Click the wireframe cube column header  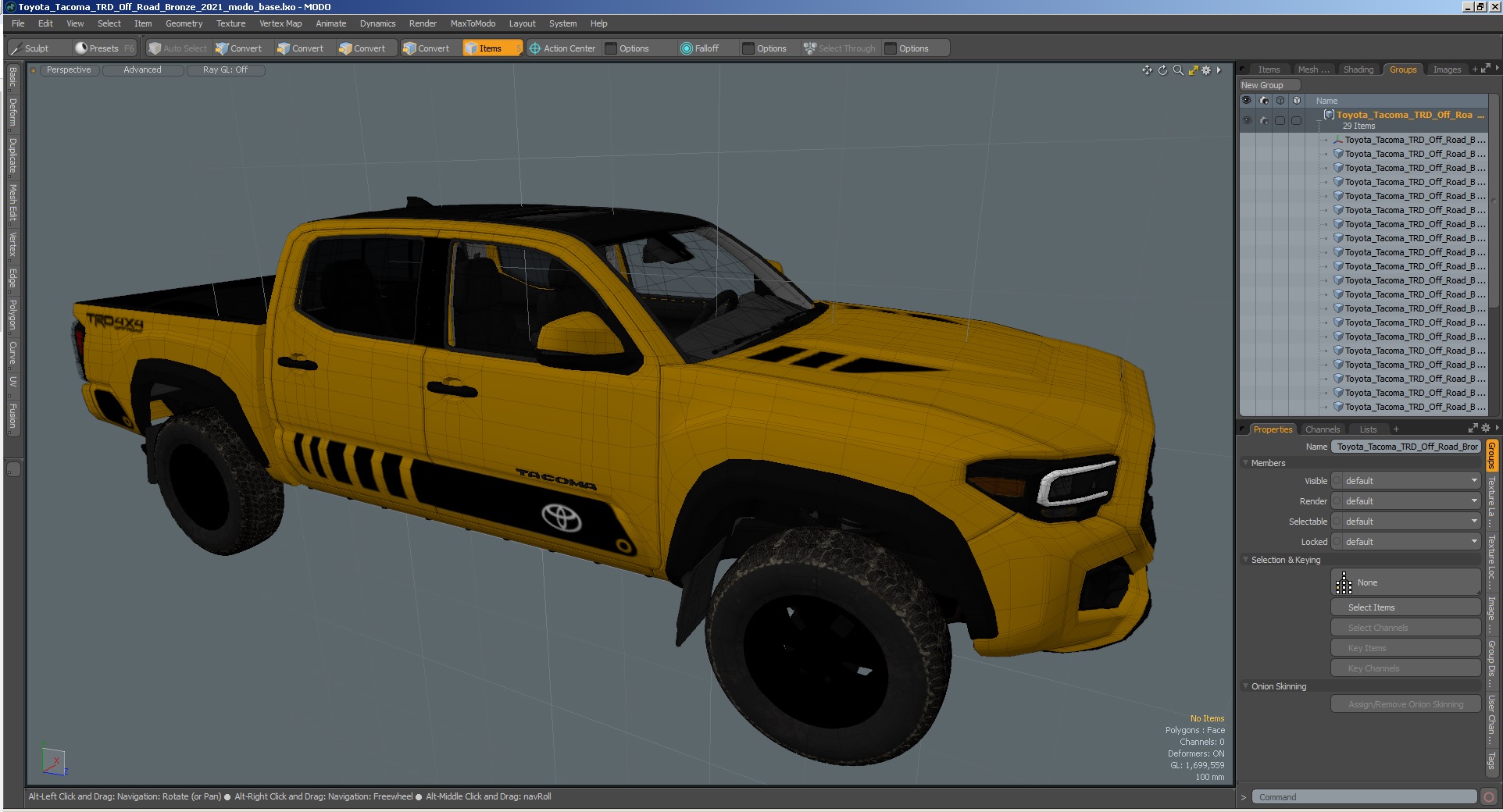click(1280, 101)
